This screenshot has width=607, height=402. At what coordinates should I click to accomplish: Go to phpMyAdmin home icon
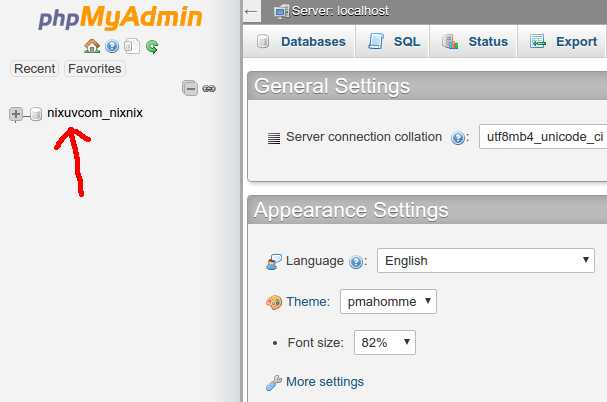[x=92, y=46]
